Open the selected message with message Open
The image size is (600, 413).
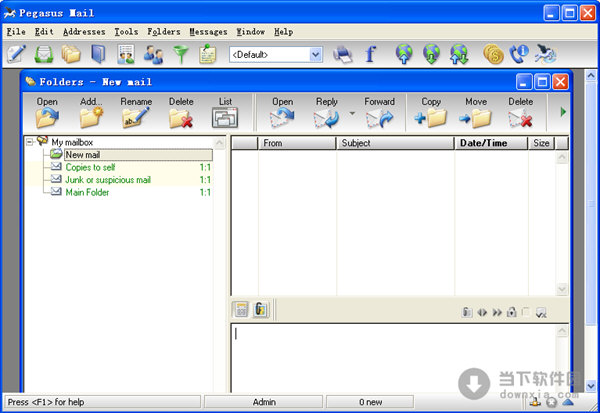(x=282, y=112)
